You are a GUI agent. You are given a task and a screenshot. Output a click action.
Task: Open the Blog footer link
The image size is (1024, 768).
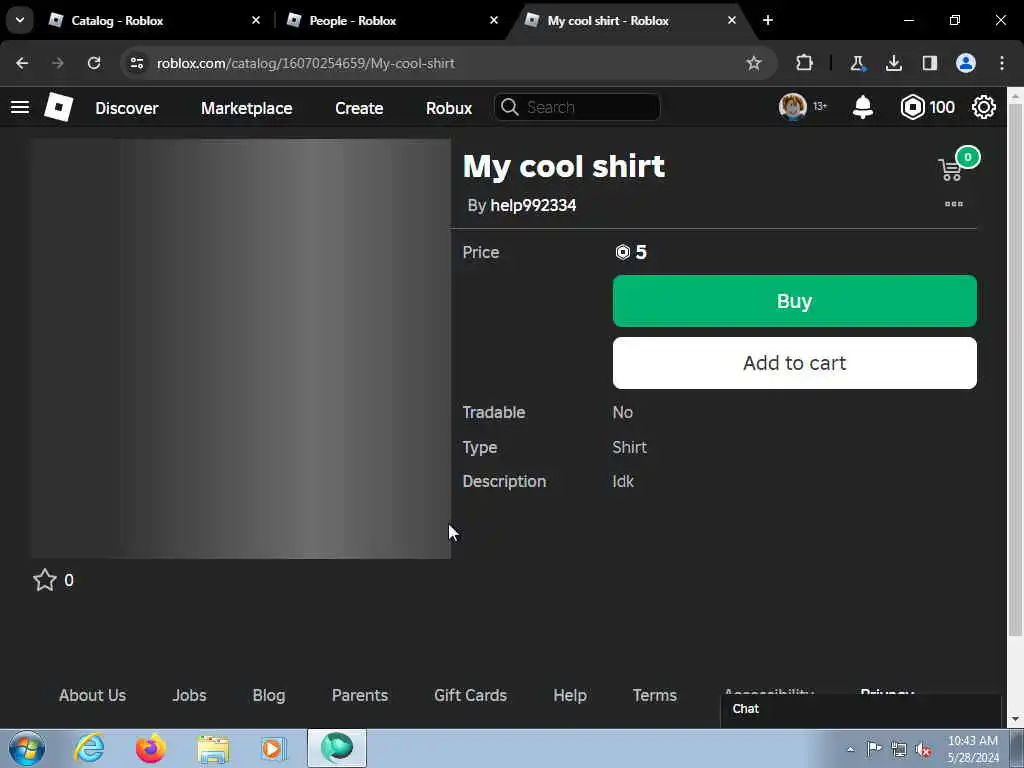point(269,696)
